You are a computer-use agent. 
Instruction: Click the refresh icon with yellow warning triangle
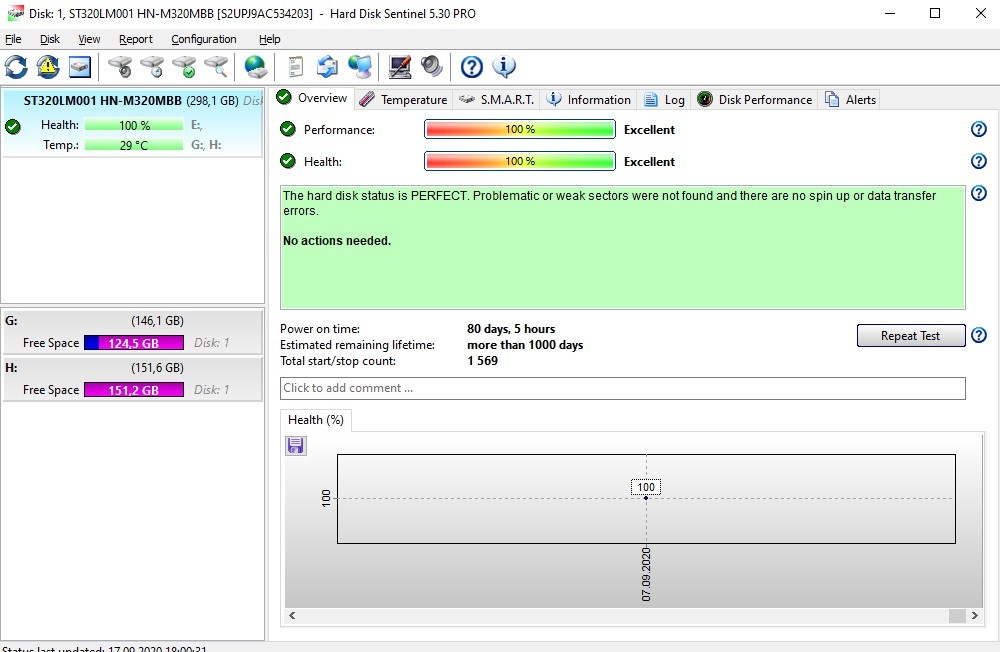point(48,67)
